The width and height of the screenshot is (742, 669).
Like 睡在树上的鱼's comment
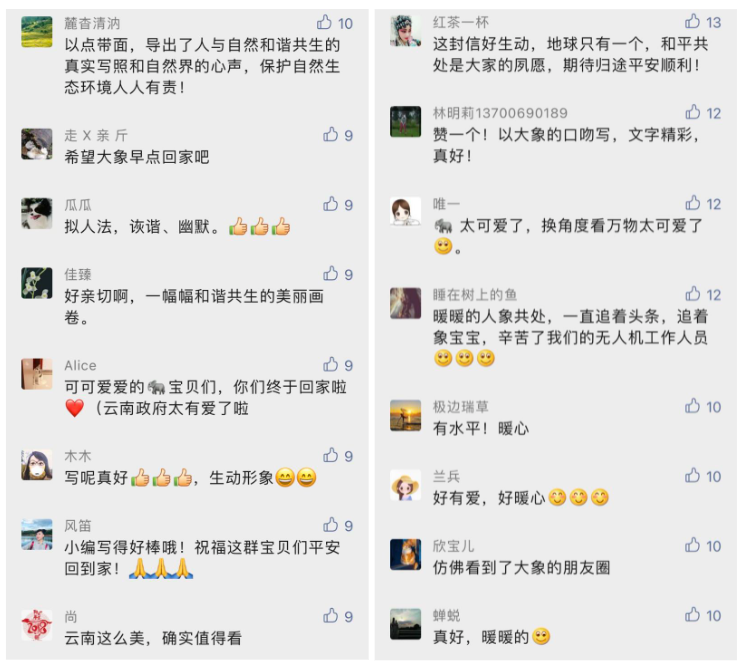coord(693,294)
